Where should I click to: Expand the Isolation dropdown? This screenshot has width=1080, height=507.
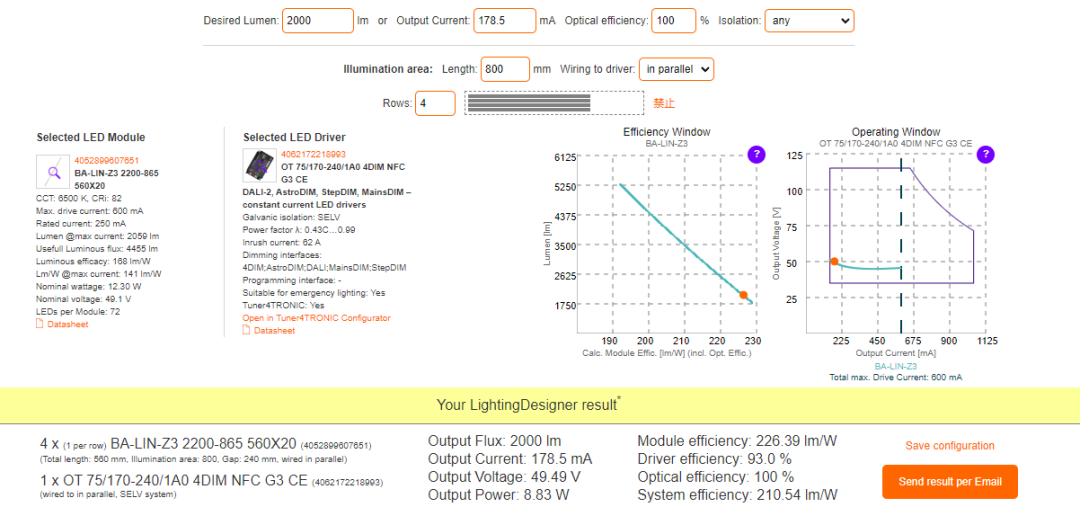click(808, 21)
